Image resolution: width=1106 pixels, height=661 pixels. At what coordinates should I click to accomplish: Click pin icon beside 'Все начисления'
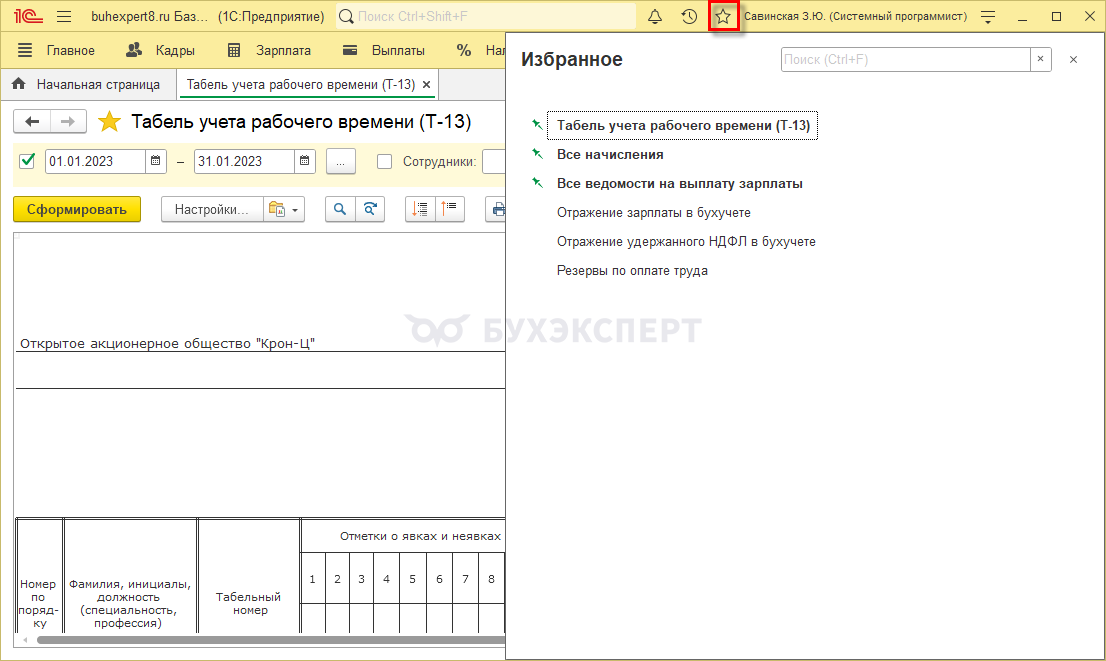pyautogui.click(x=537, y=155)
